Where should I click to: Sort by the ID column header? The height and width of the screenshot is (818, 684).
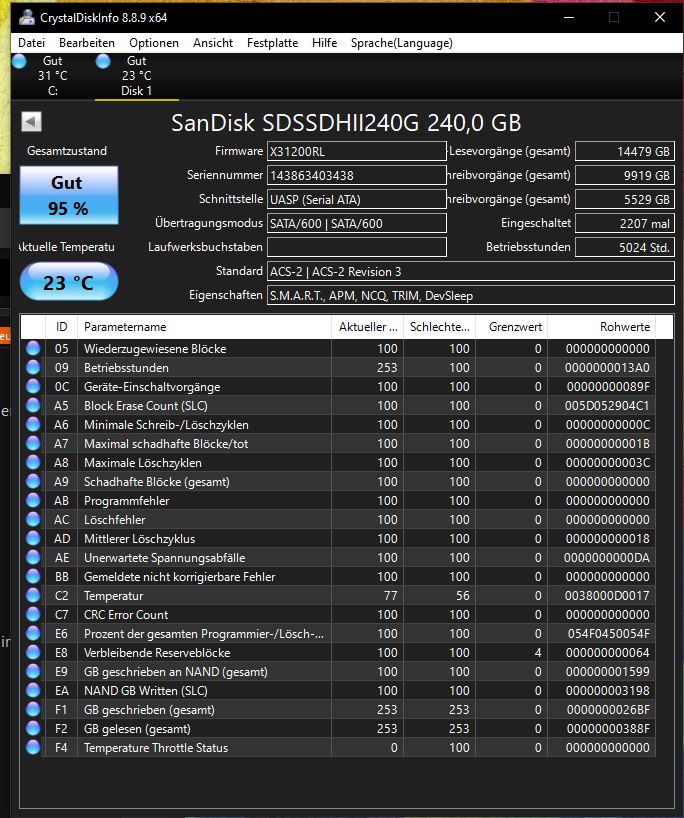[62, 327]
